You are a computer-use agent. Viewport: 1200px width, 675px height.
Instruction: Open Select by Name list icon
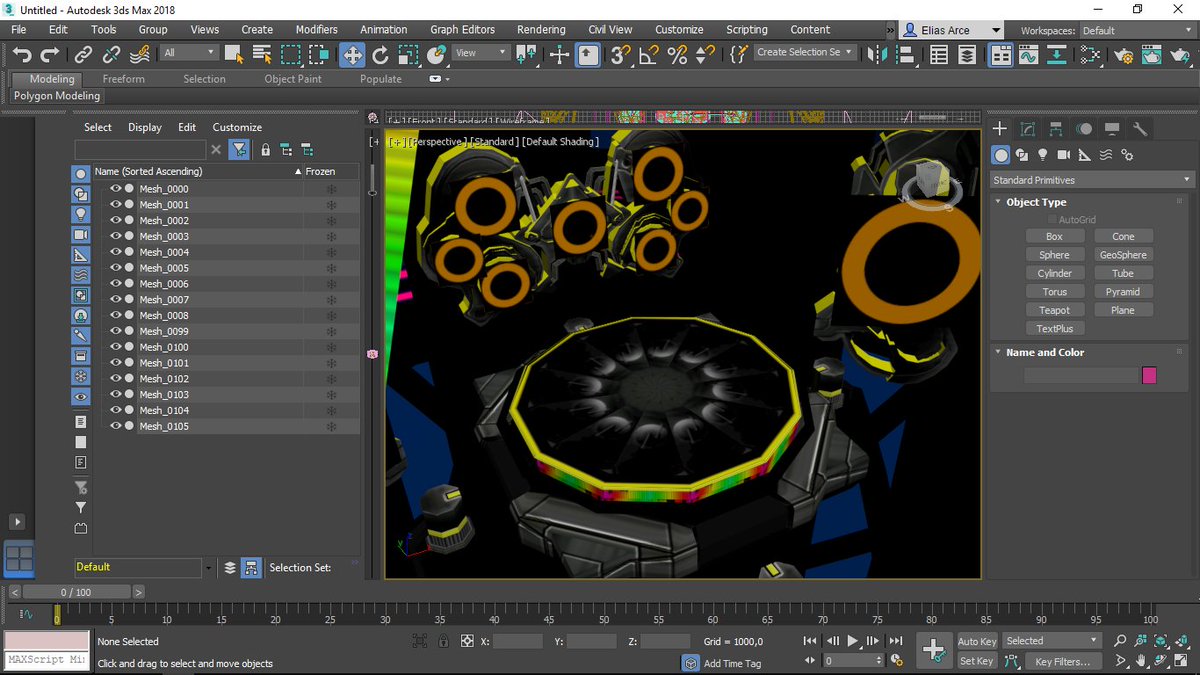click(262, 54)
